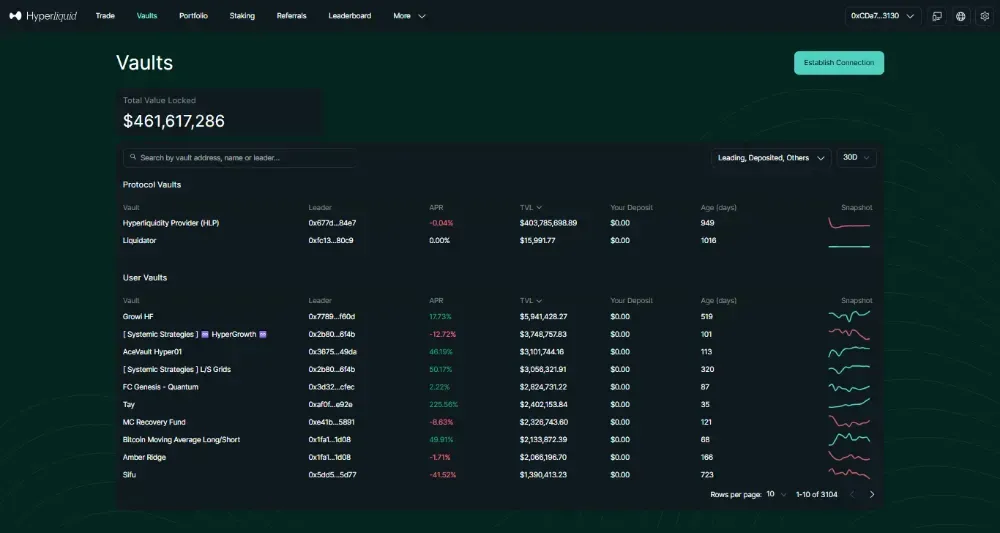Click the devices icon in header
Screen dimensions: 1000x533
tap(937, 16)
